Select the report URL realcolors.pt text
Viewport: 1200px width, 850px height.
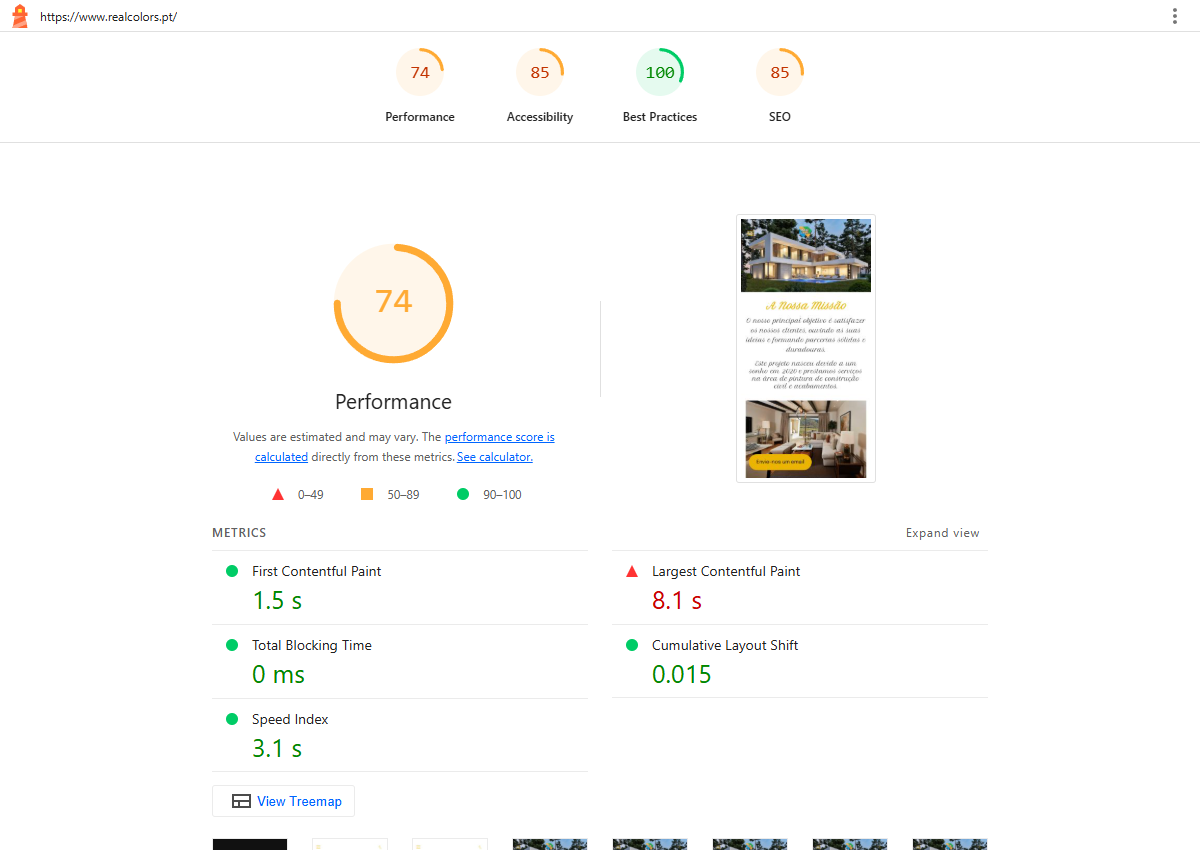pyautogui.click(x=108, y=17)
